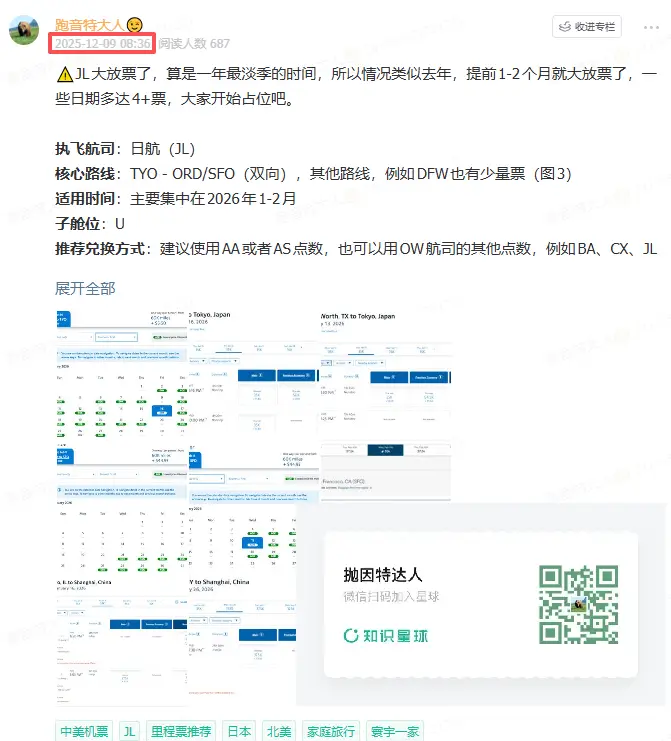Open the second-row left calendar thumbnail
Screen dimensions: 671x741
(x=122, y=508)
